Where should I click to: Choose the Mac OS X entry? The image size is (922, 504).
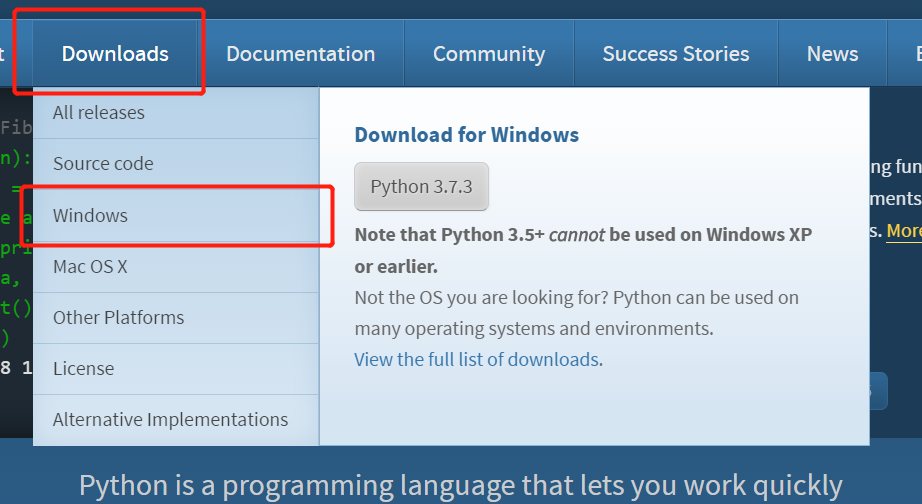coord(176,266)
